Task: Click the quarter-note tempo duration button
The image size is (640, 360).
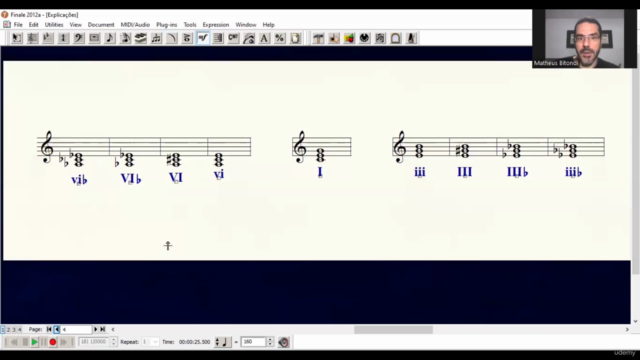Action: (223, 342)
